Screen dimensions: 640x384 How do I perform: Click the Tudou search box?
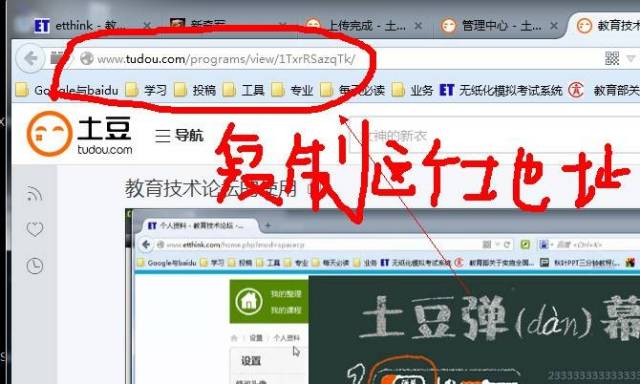click(495, 136)
